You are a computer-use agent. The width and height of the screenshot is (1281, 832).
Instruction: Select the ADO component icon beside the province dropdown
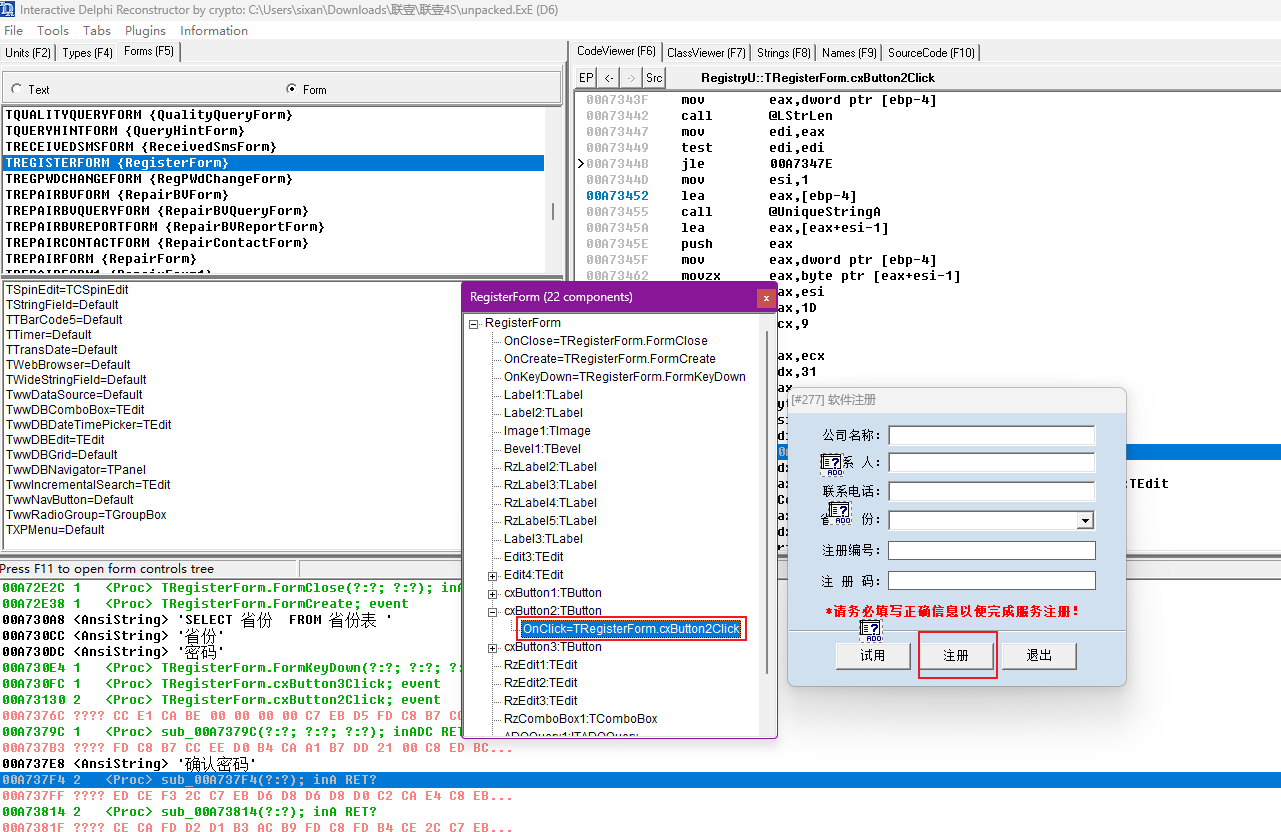pyautogui.click(x=840, y=513)
